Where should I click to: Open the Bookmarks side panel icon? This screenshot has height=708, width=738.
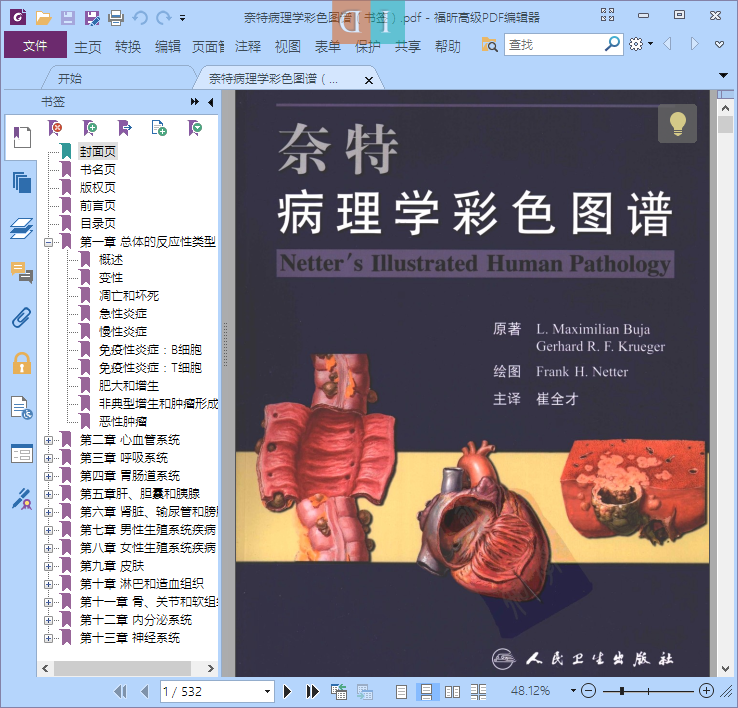tap(22, 137)
